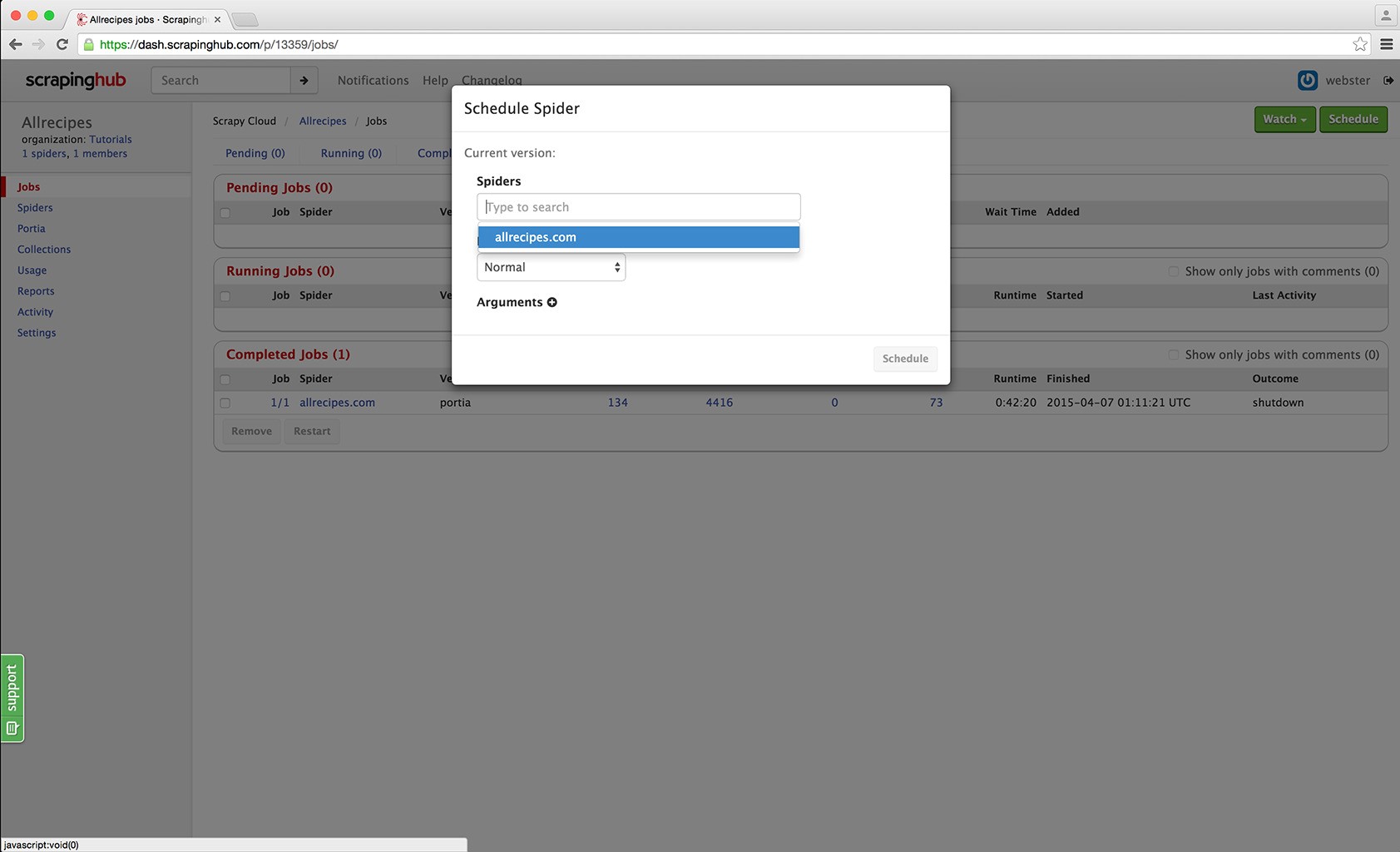Open Spiders in the left sidebar
1400x852 pixels.
(35, 208)
